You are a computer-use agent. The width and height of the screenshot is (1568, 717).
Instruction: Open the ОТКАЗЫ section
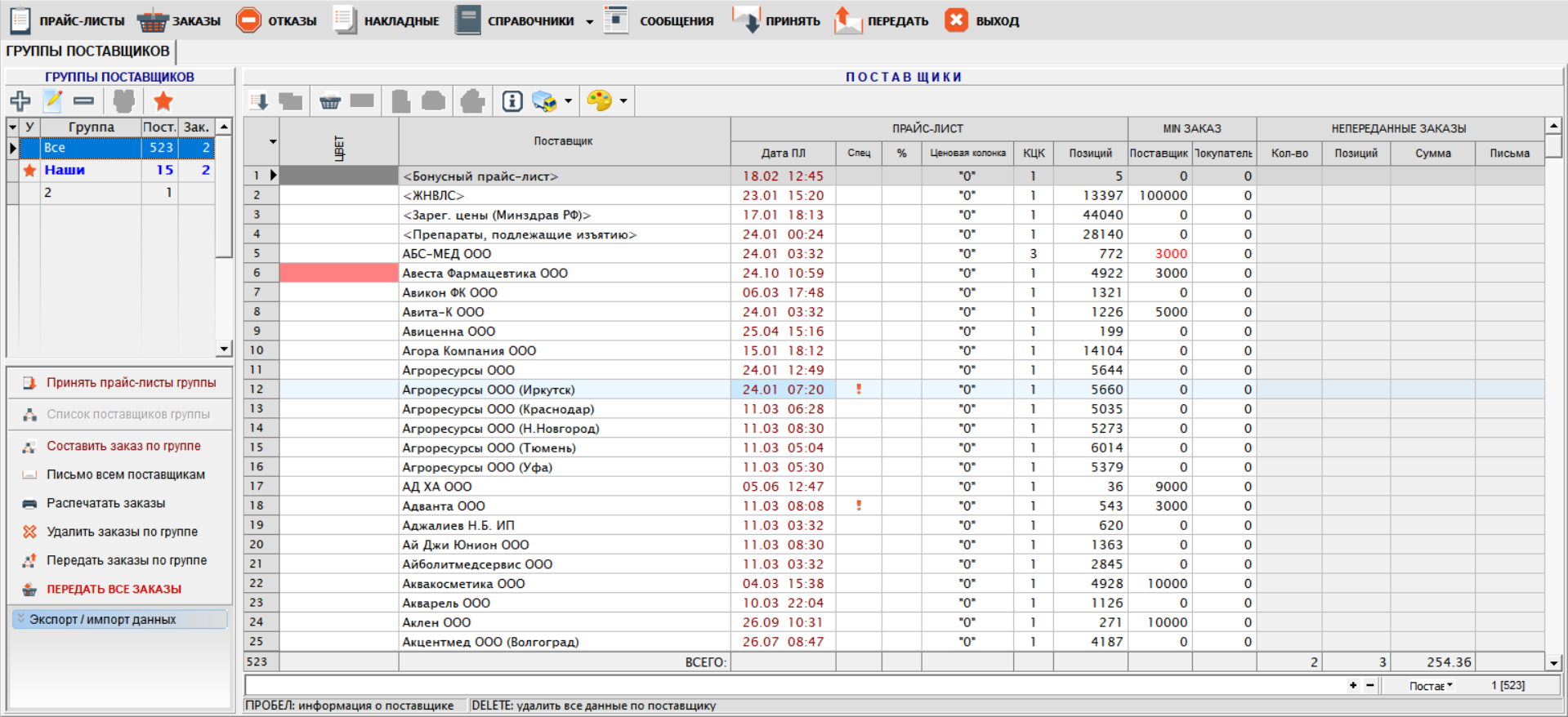click(276, 20)
